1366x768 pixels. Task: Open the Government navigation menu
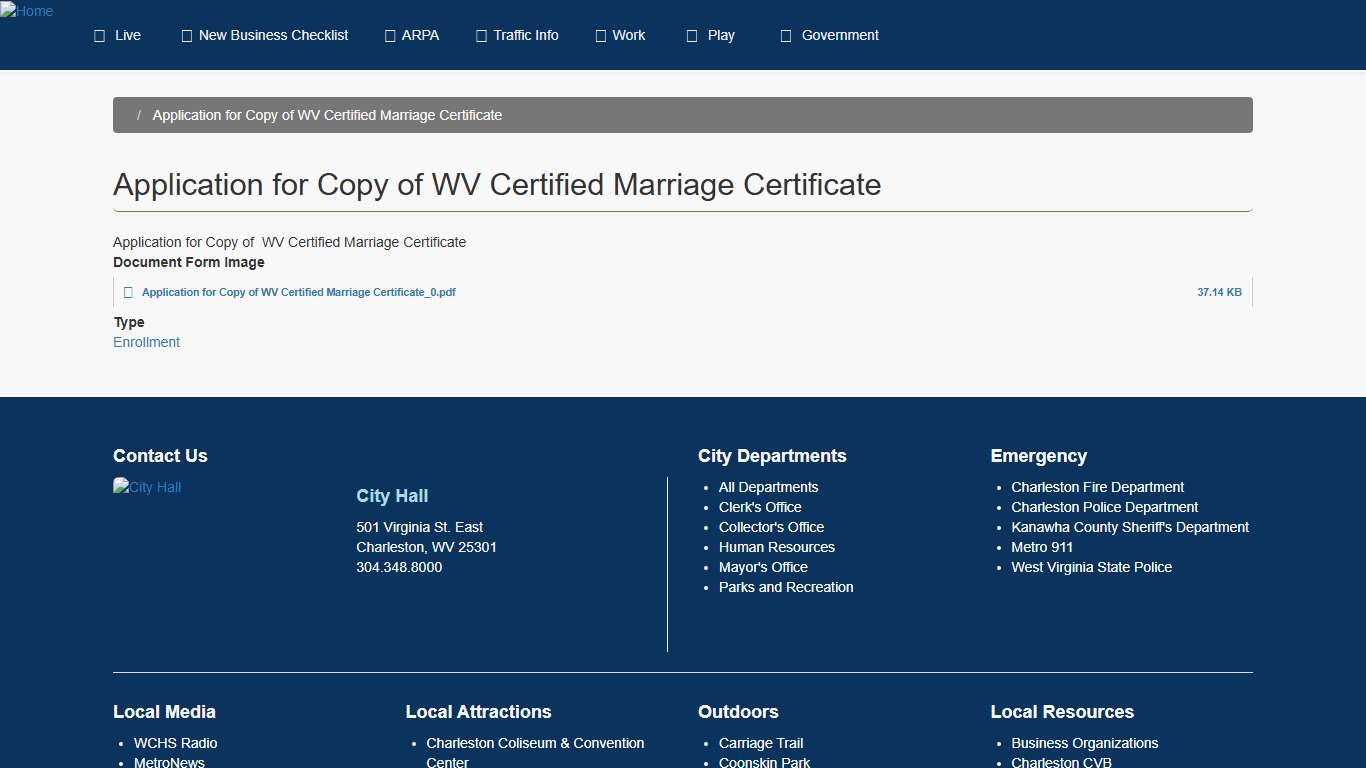(x=839, y=35)
